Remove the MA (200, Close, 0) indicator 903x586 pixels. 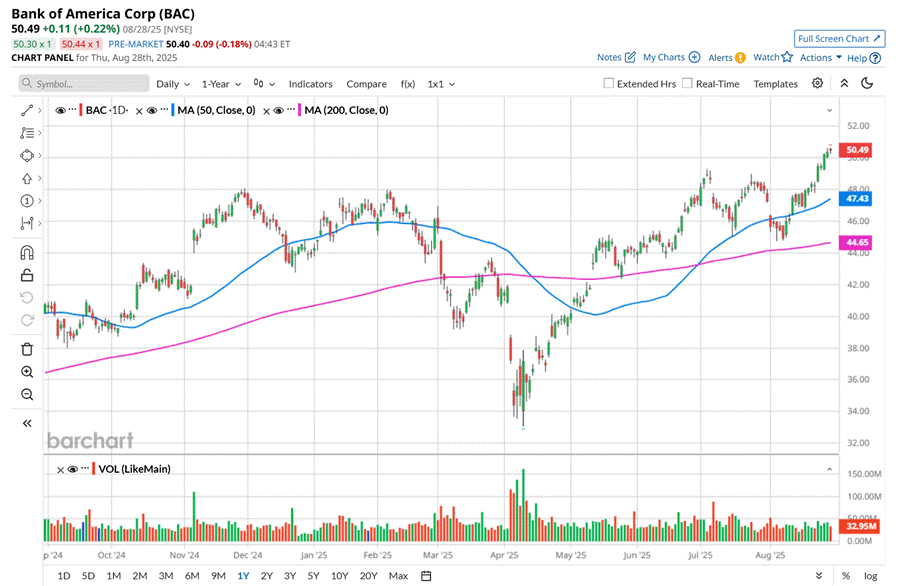266,111
